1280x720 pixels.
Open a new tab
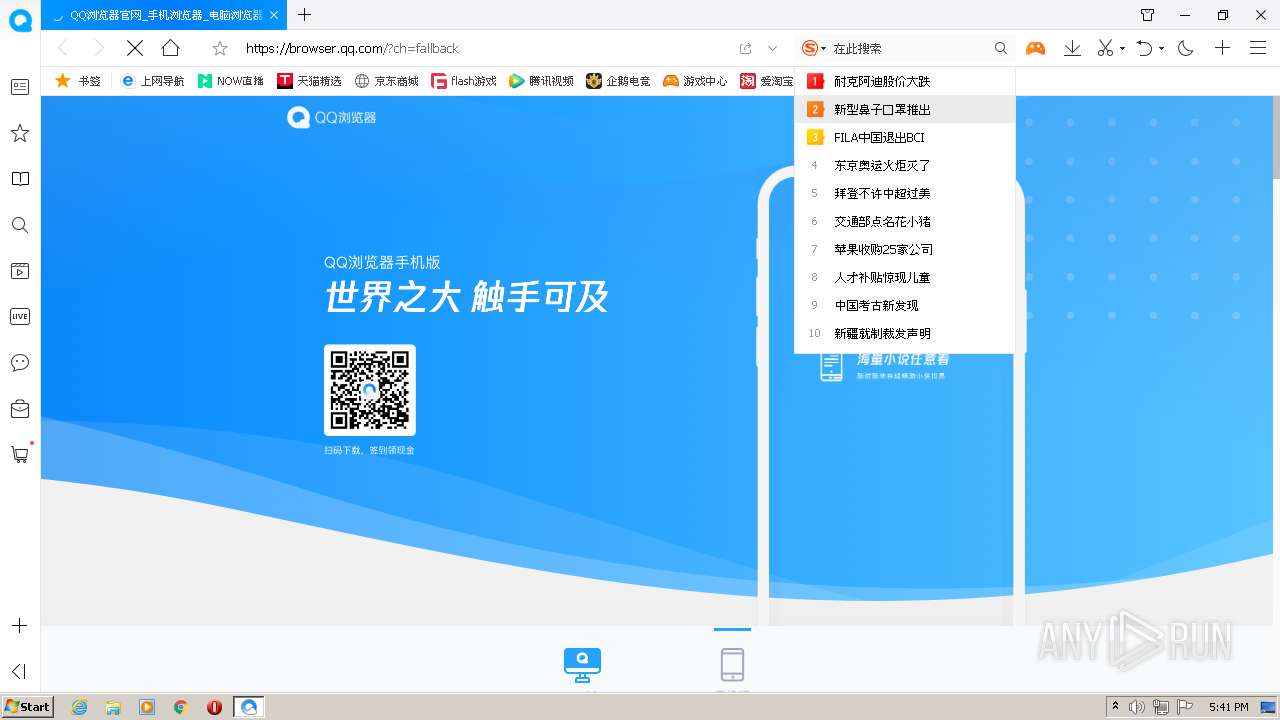(305, 15)
